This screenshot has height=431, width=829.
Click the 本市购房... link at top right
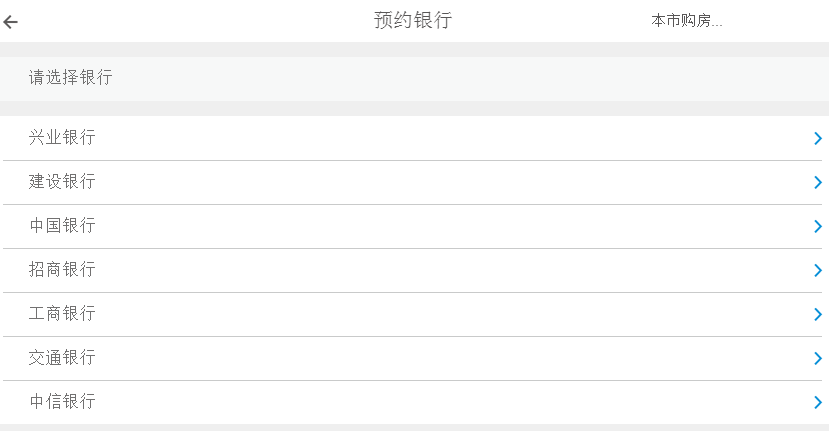(686, 21)
